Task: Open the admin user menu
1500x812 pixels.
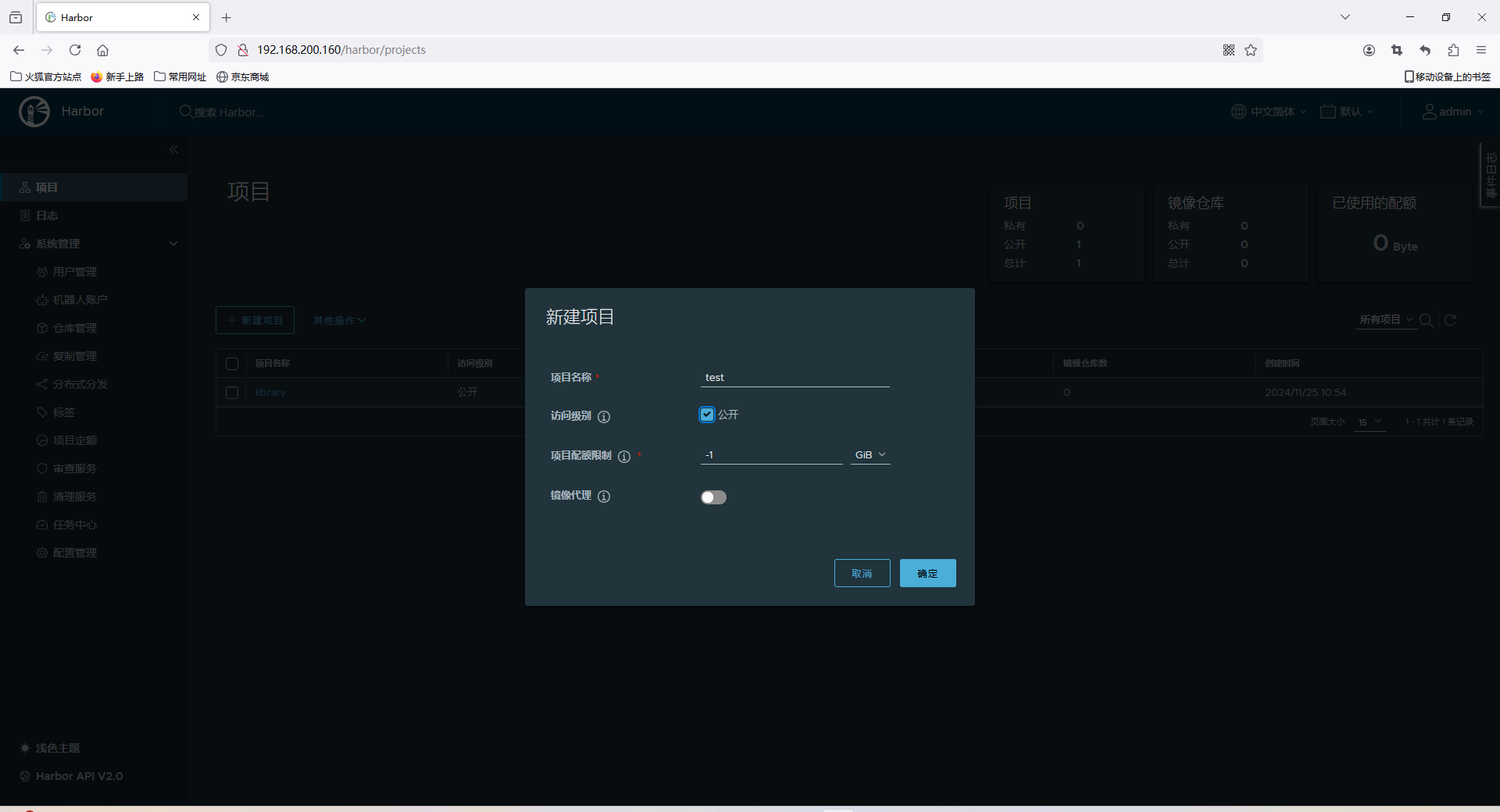Action: point(1452,112)
